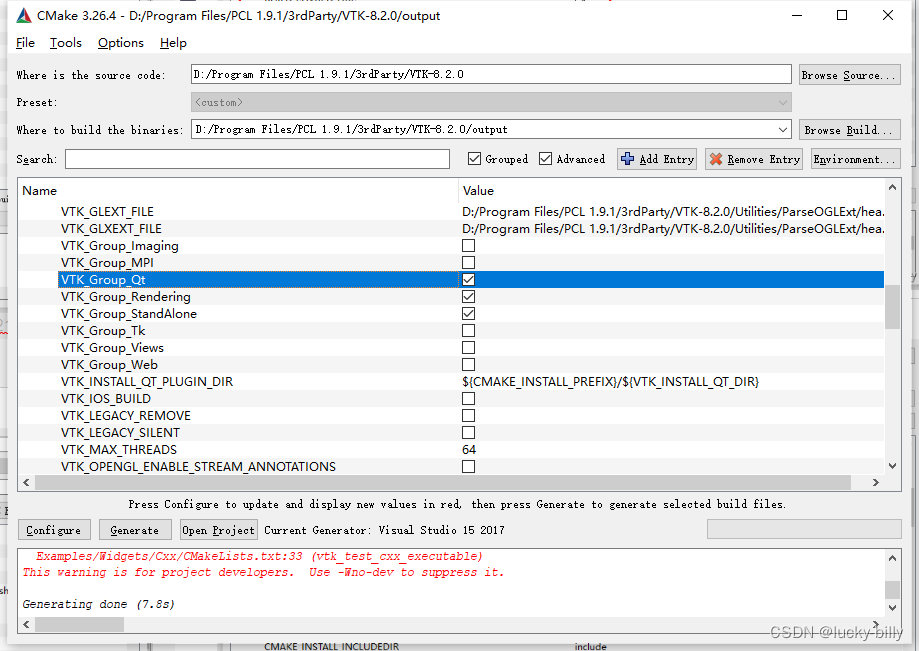
Task: Open the File menu
Action: (x=25, y=43)
